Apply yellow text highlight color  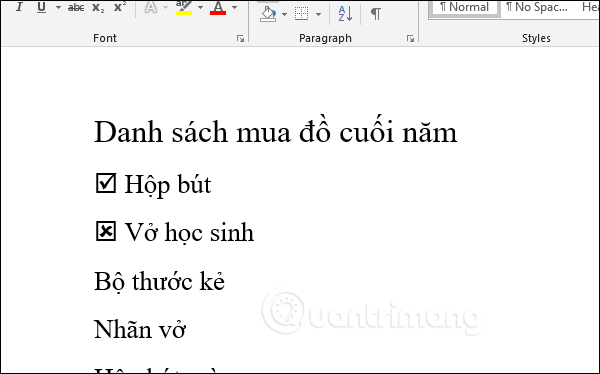pos(184,8)
